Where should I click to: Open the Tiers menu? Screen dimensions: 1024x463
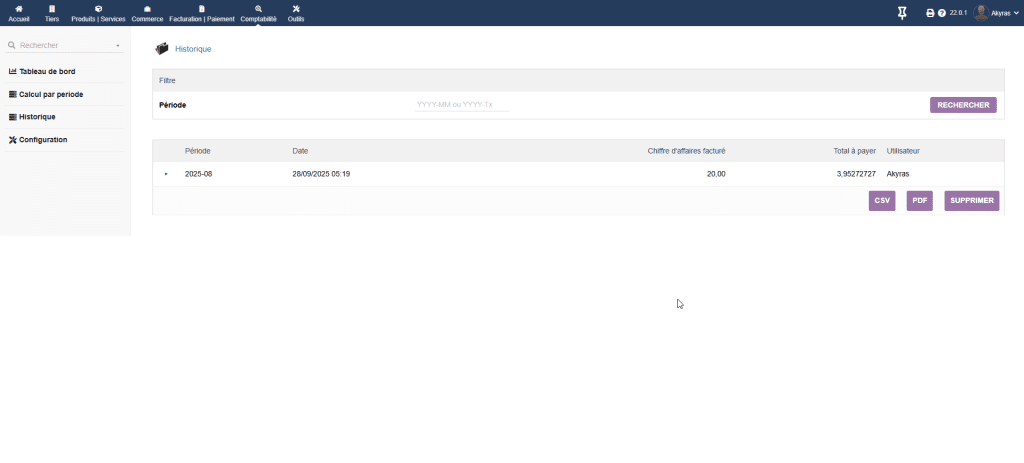click(52, 13)
